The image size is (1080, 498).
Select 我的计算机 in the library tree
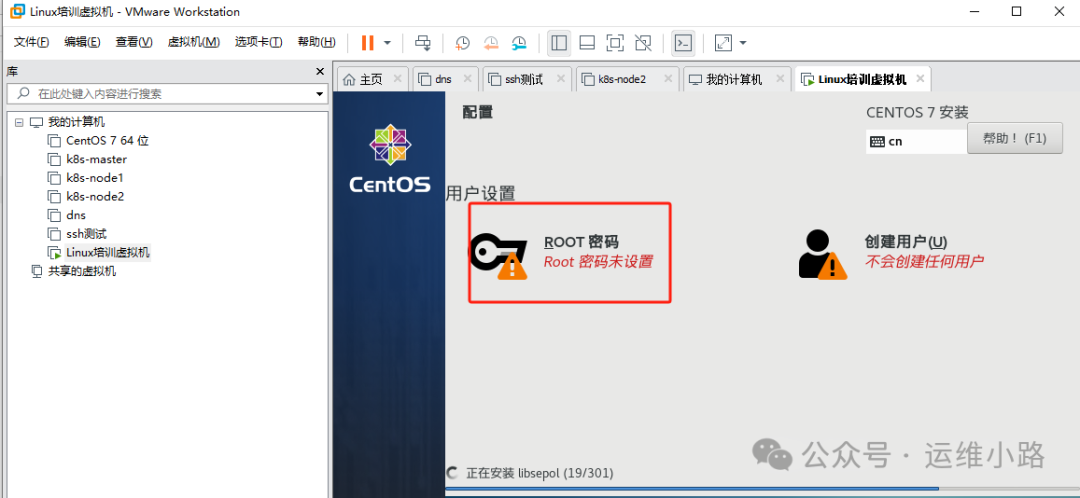coord(76,122)
